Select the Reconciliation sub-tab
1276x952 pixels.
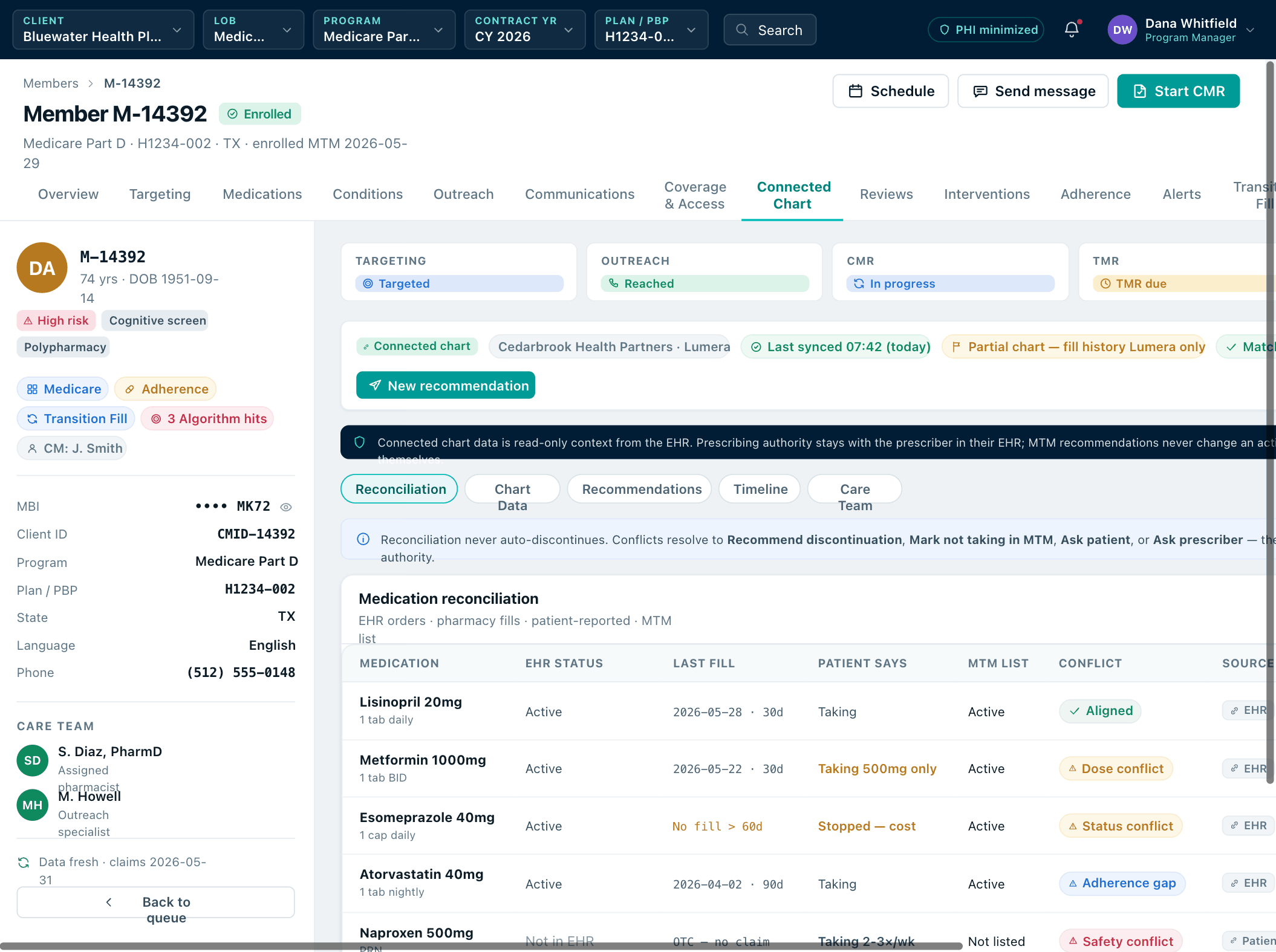click(x=400, y=489)
